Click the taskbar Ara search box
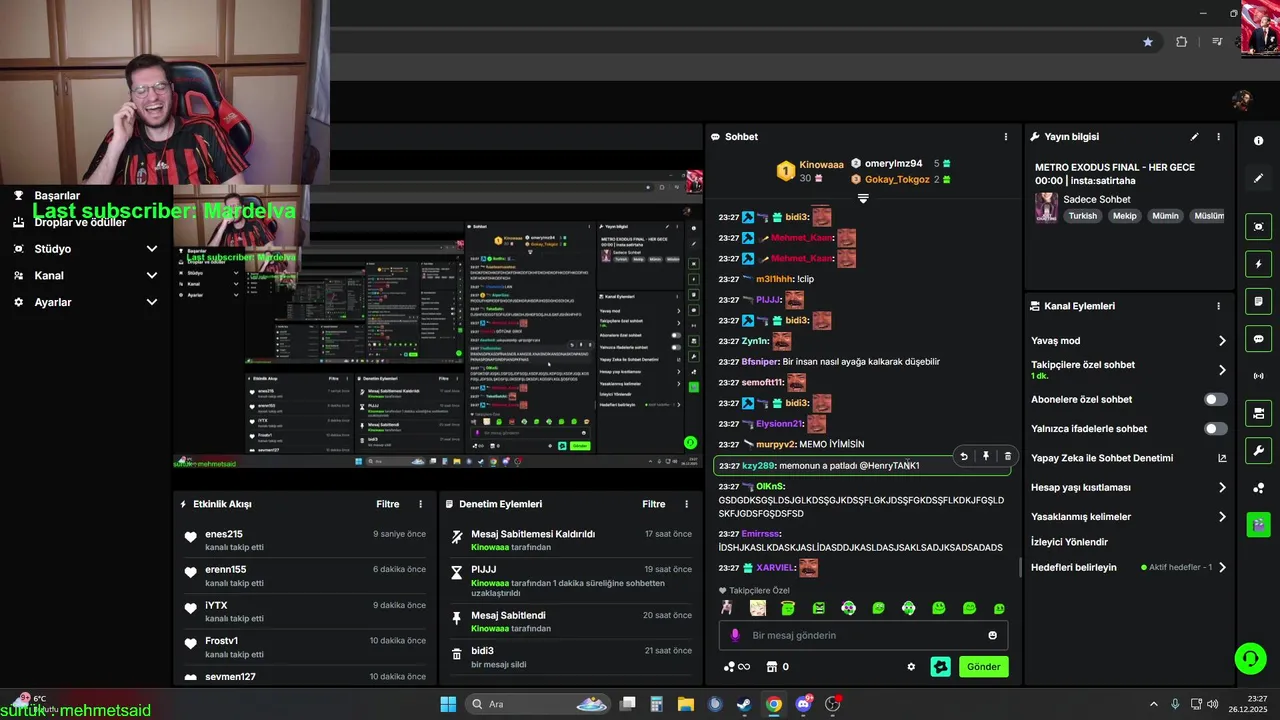The height and width of the screenshot is (720, 1280). coord(539,704)
